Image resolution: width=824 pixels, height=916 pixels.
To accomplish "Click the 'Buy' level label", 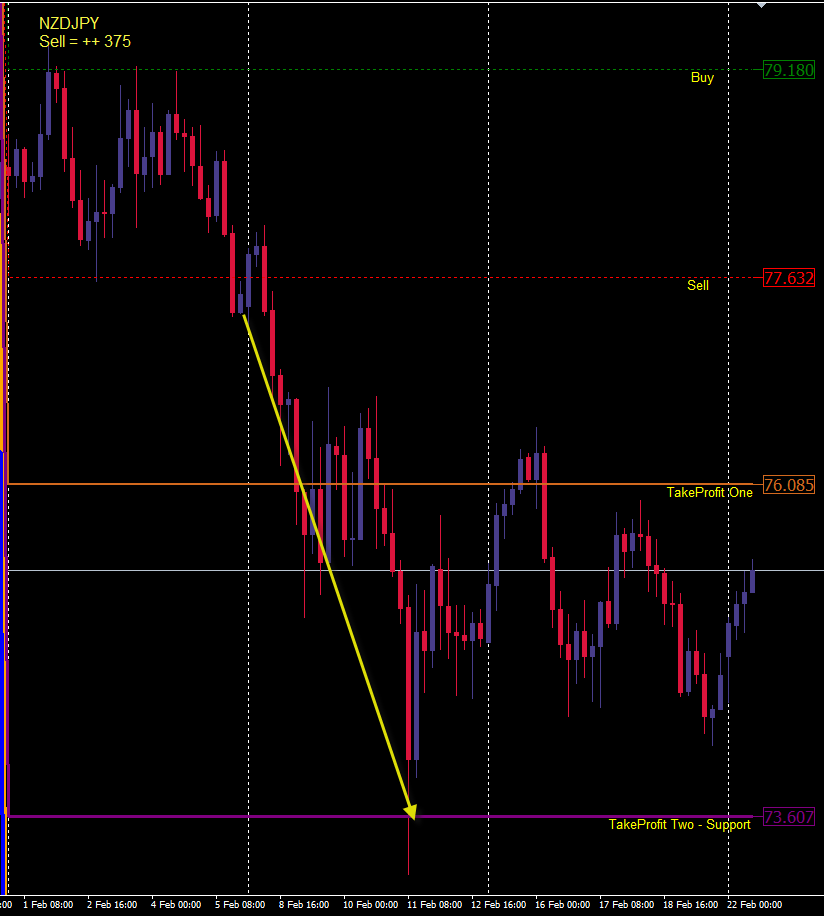I will coord(702,78).
